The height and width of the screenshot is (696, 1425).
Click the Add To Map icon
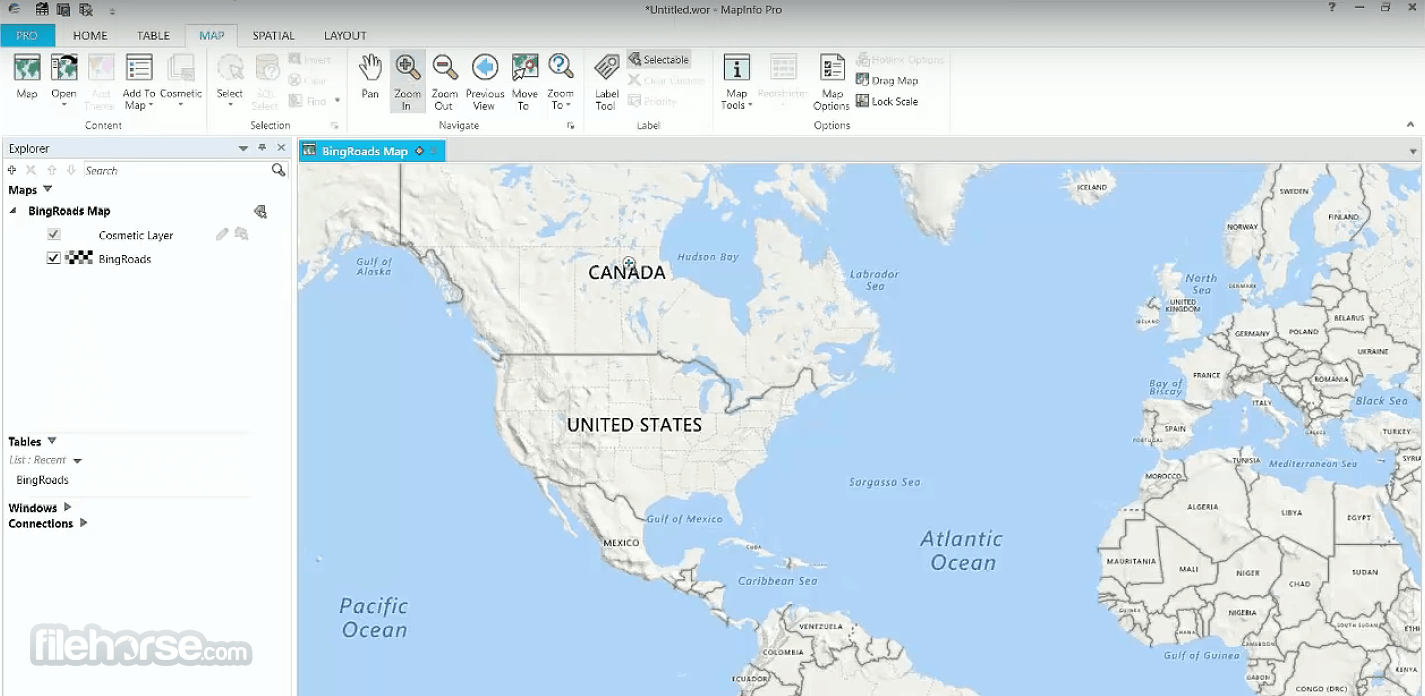click(x=139, y=67)
